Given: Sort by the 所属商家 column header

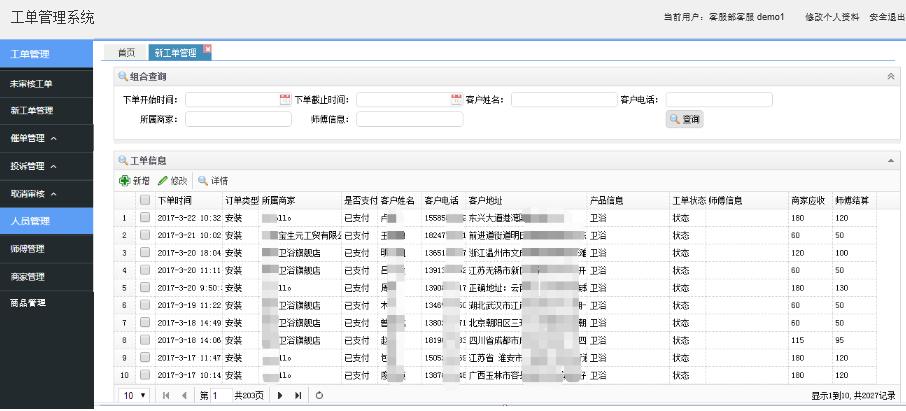Looking at the screenshot, I should pos(301,201).
